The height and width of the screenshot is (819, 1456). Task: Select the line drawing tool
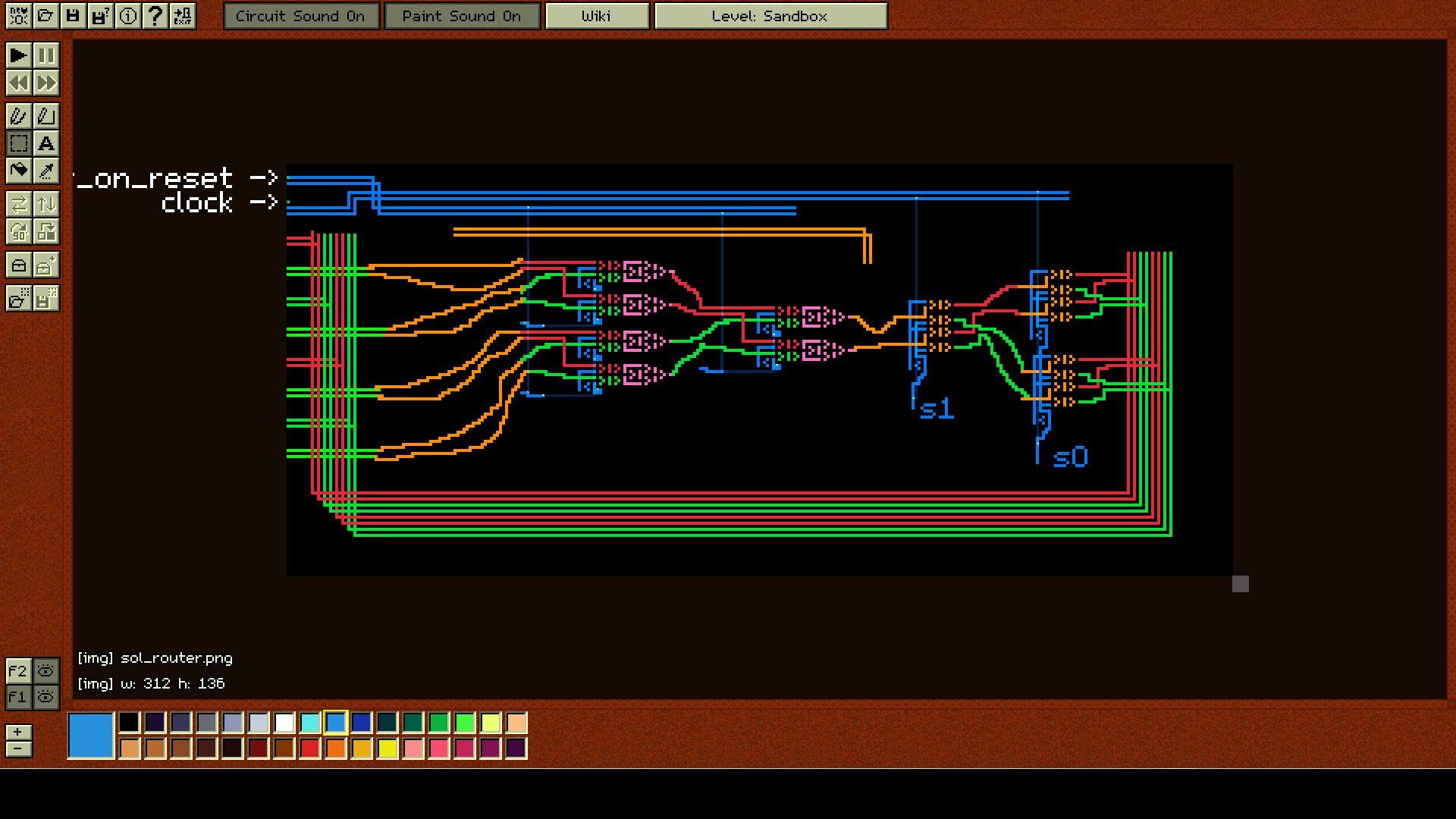46,117
